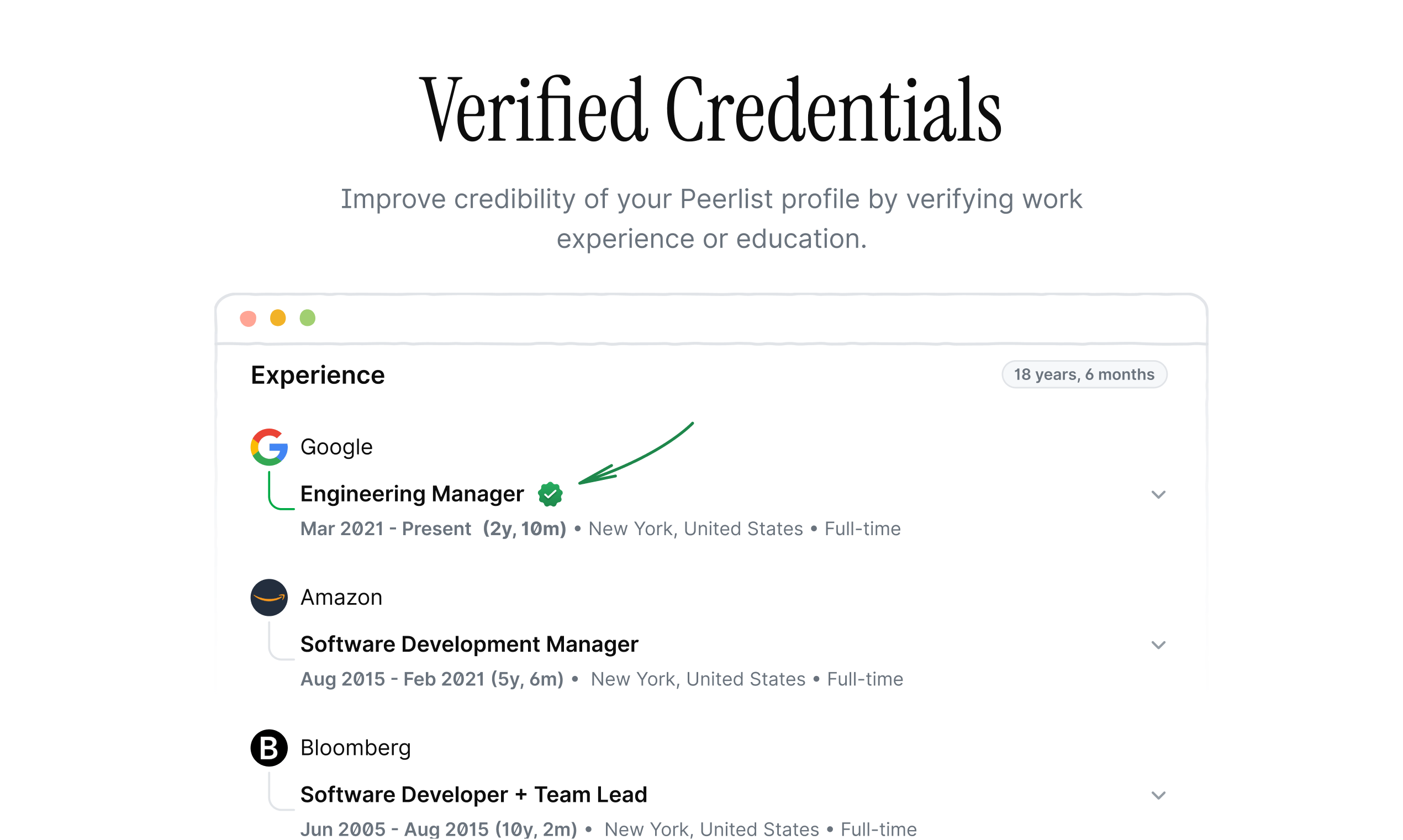The width and height of the screenshot is (1403, 840).
Task: Click the Full-time label under Software Development Manager
Action: point(866,680)
